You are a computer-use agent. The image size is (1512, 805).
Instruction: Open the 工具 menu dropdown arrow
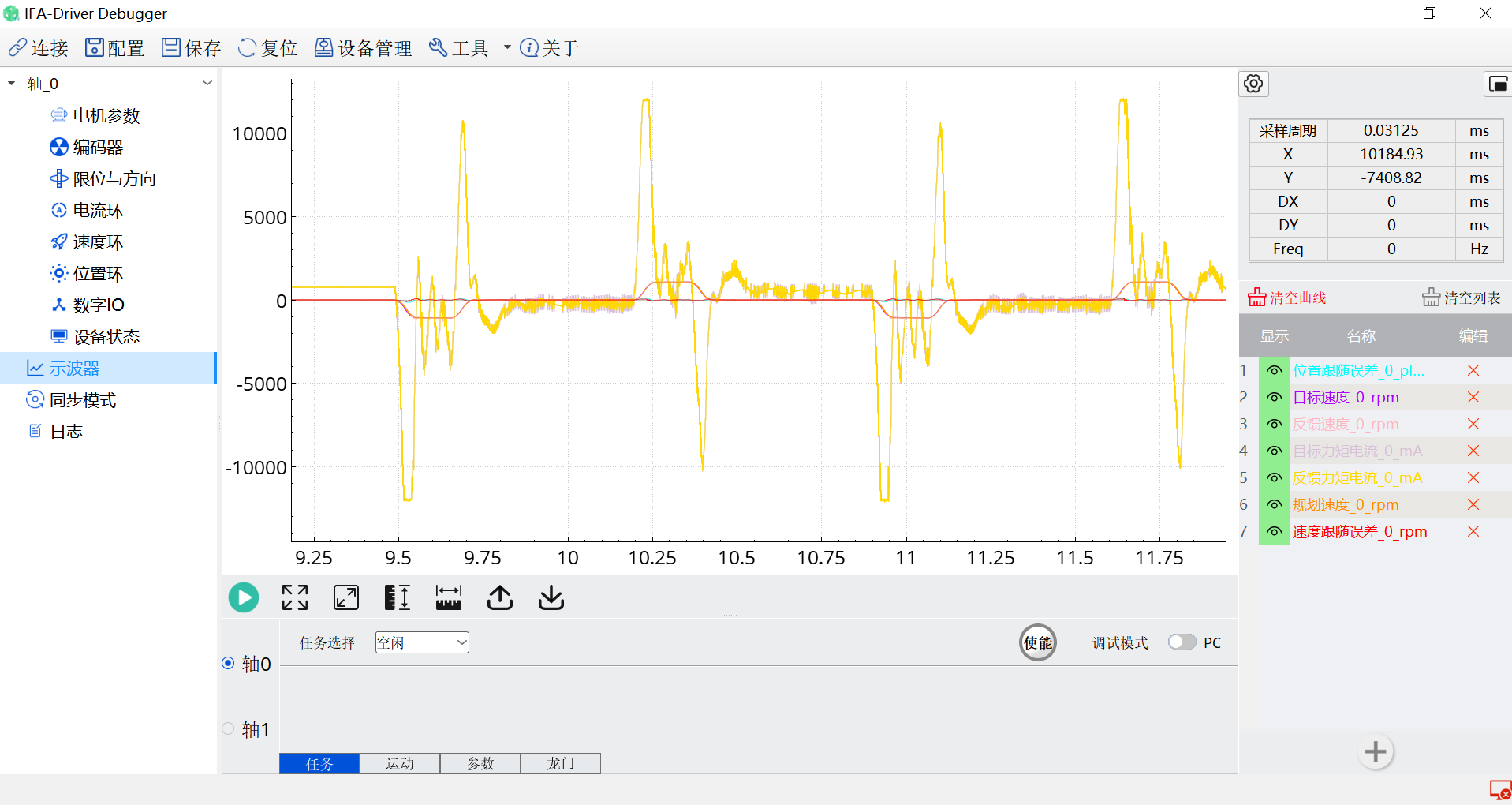(x=506, y=48)
